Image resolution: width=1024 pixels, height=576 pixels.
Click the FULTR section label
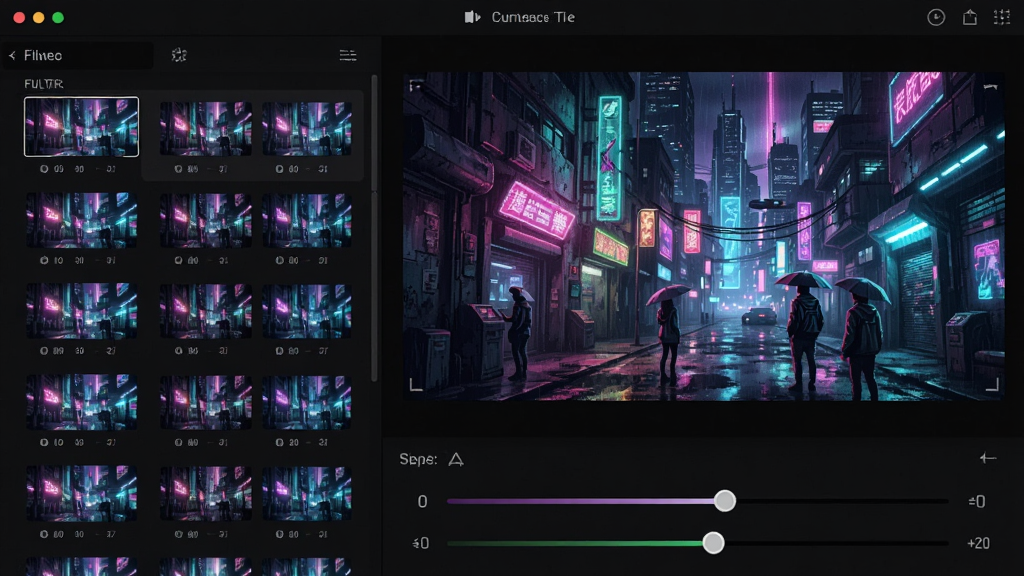click(x=44, y=84)
